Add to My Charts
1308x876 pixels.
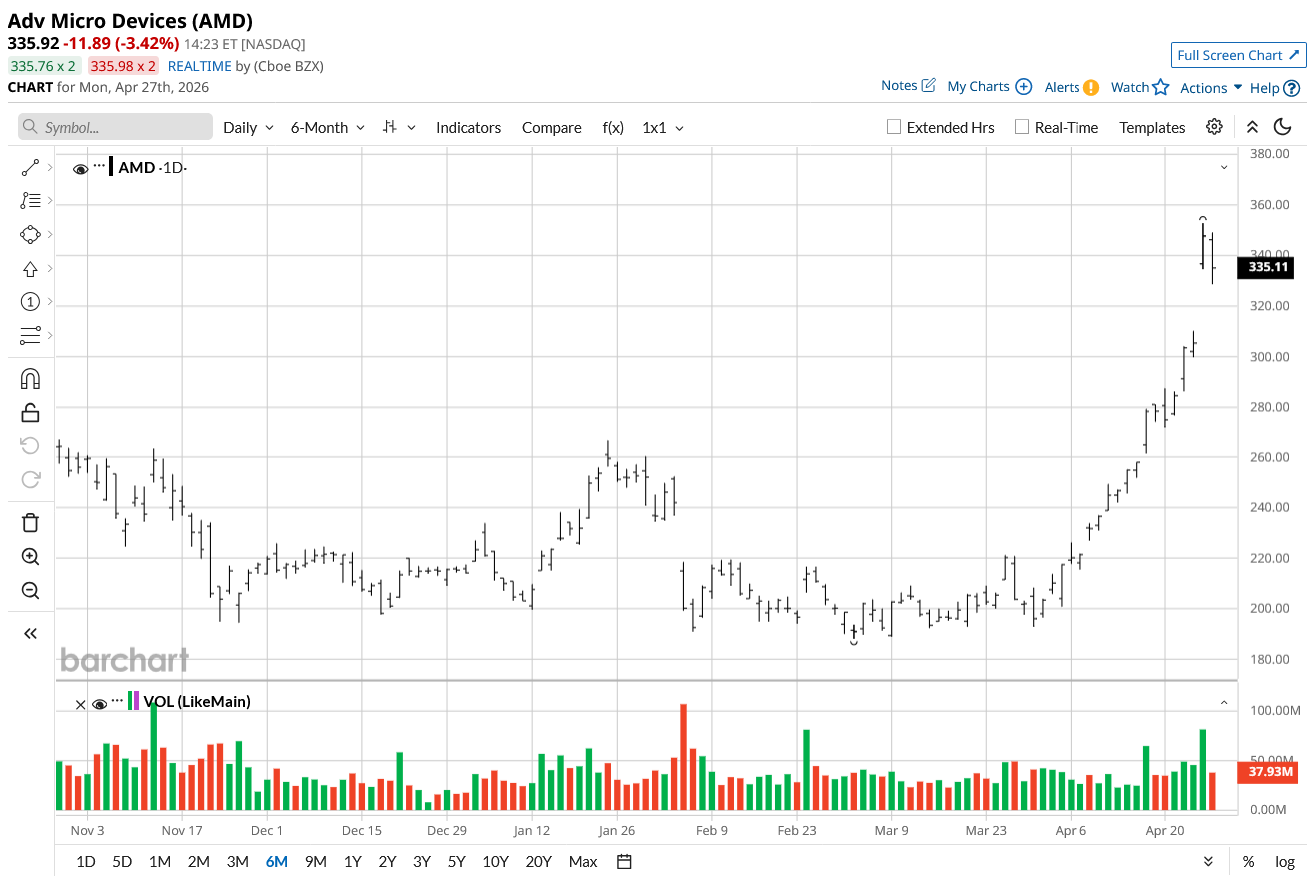[x=989, y=87]
